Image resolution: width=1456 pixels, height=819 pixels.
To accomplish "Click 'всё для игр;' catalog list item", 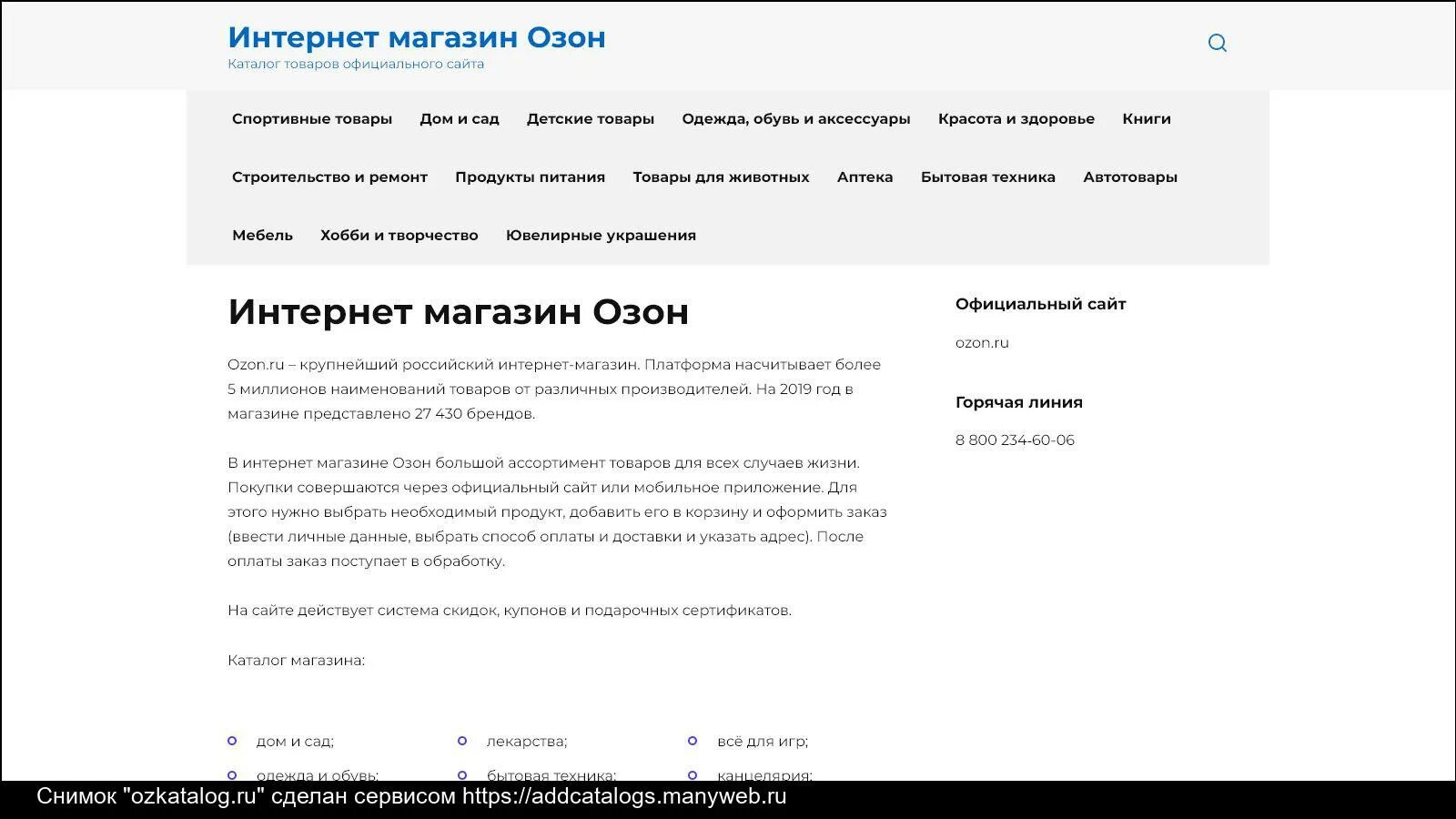I will click(x=763, y=742).
